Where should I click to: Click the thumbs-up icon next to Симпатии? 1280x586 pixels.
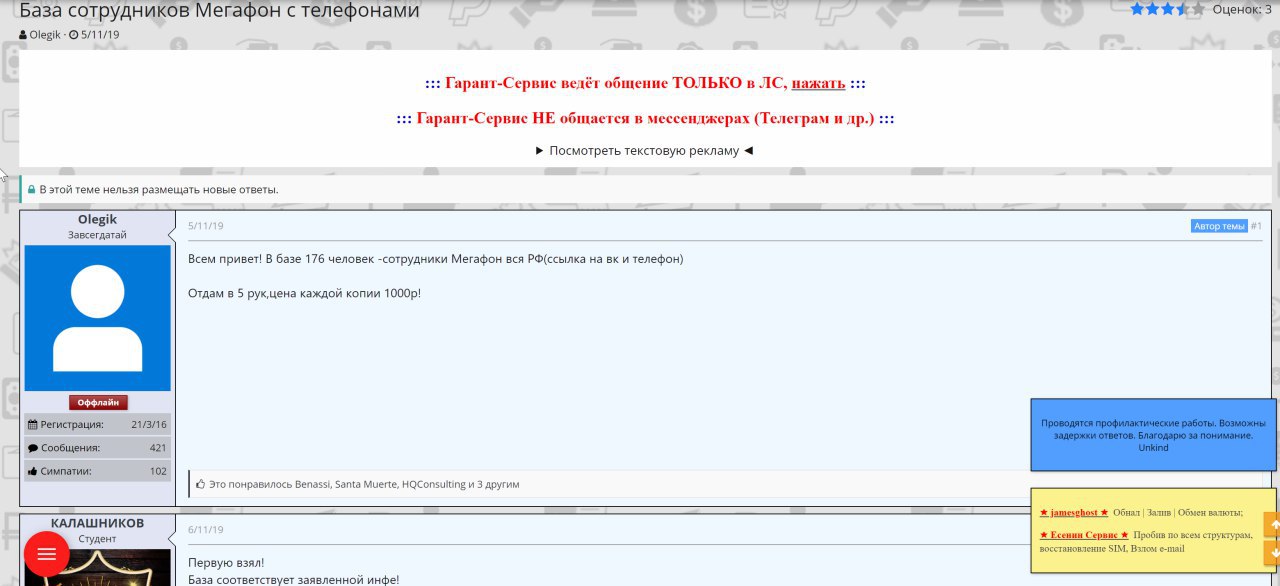pos(32,471)
